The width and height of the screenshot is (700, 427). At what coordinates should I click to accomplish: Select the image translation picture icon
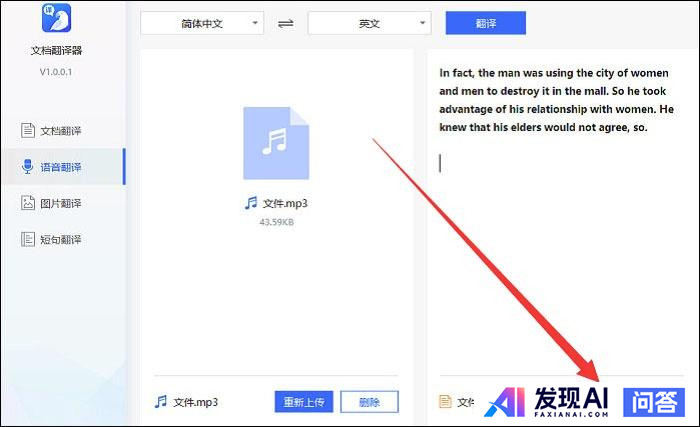tap(28, 203)
